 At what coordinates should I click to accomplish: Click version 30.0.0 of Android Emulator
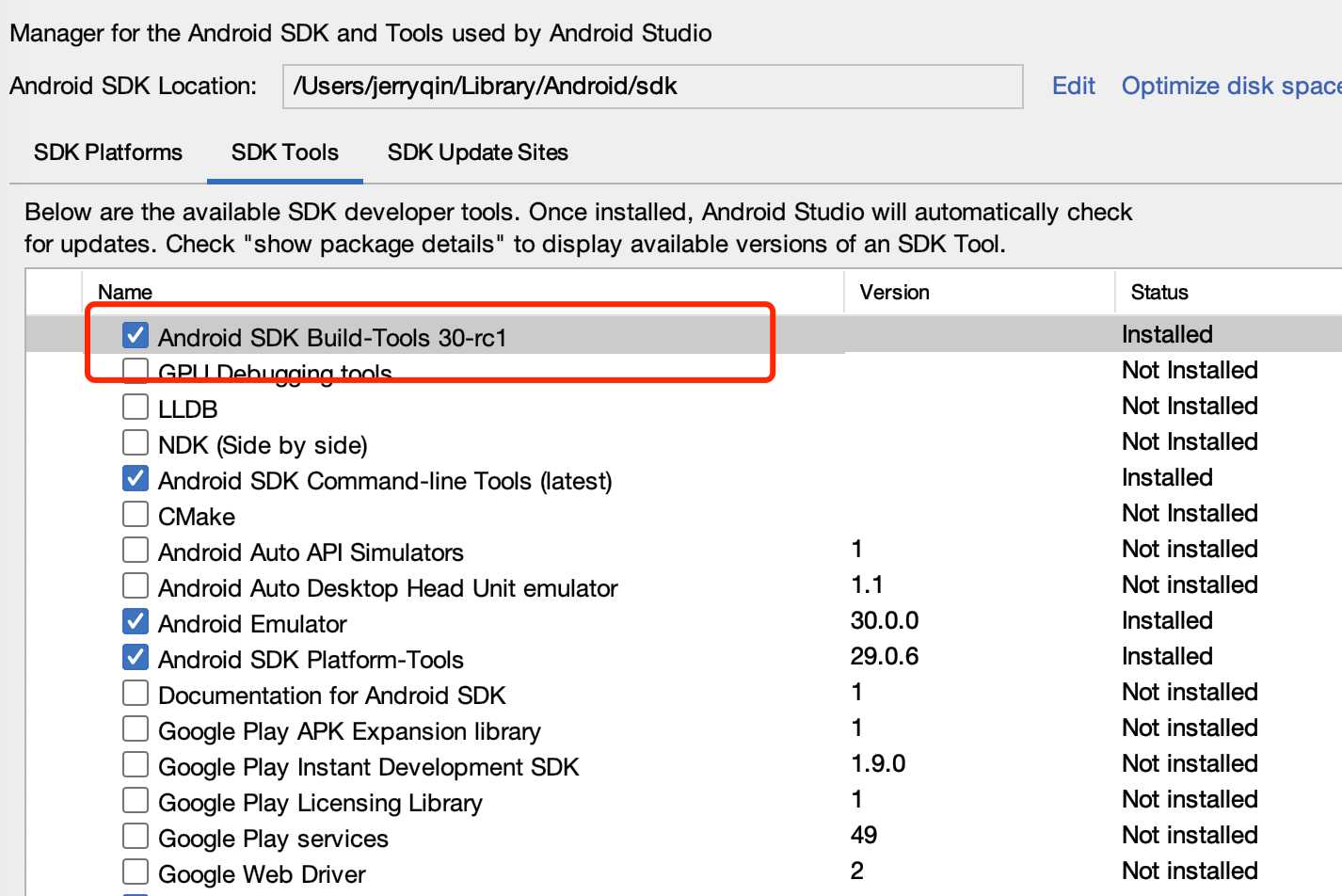[x=885, y=620]
